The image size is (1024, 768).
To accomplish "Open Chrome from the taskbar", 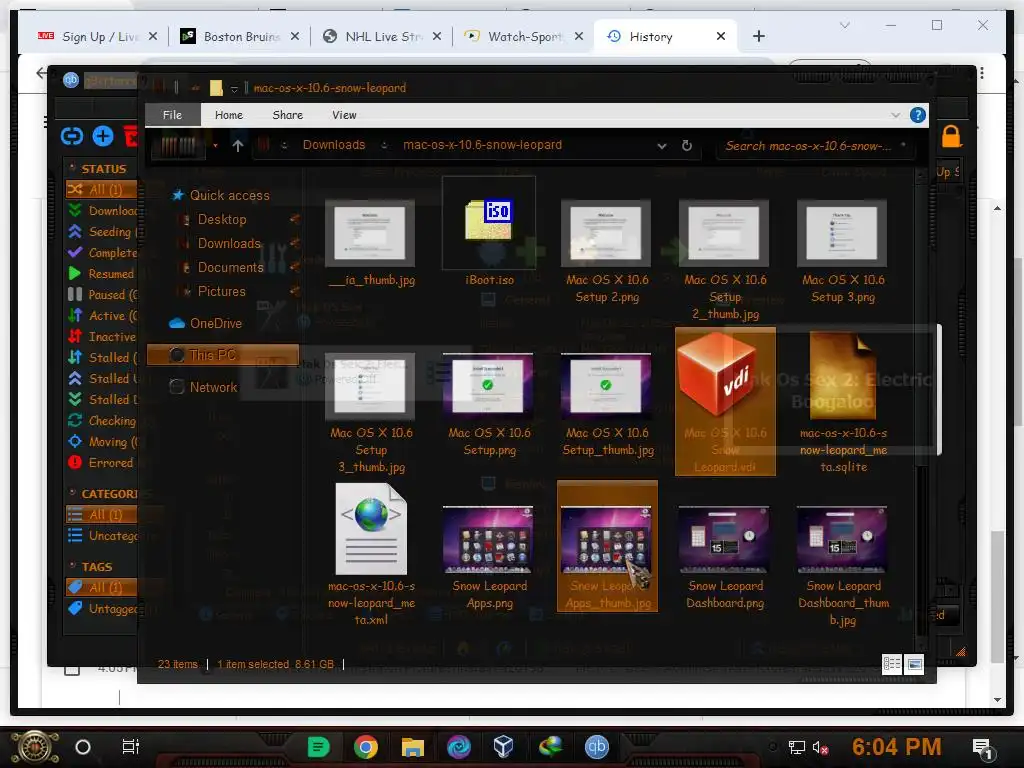I will [366, 746].
